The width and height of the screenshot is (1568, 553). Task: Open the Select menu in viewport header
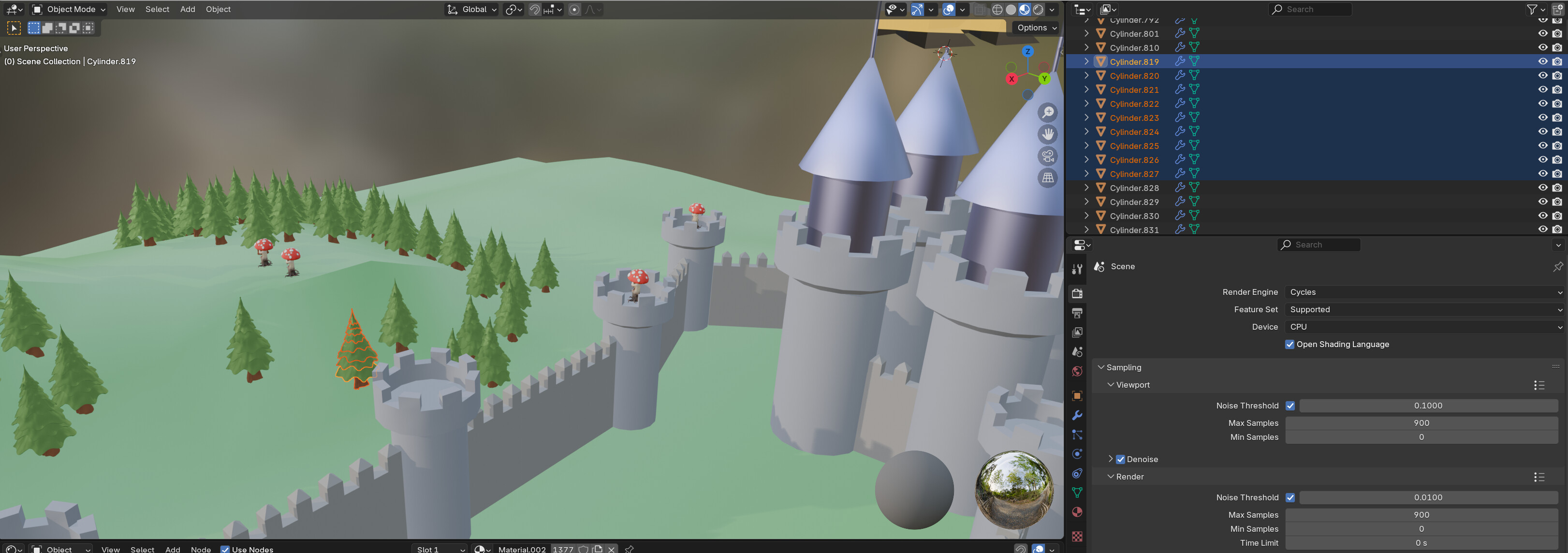pyautogui.click(x=157, y=9)
